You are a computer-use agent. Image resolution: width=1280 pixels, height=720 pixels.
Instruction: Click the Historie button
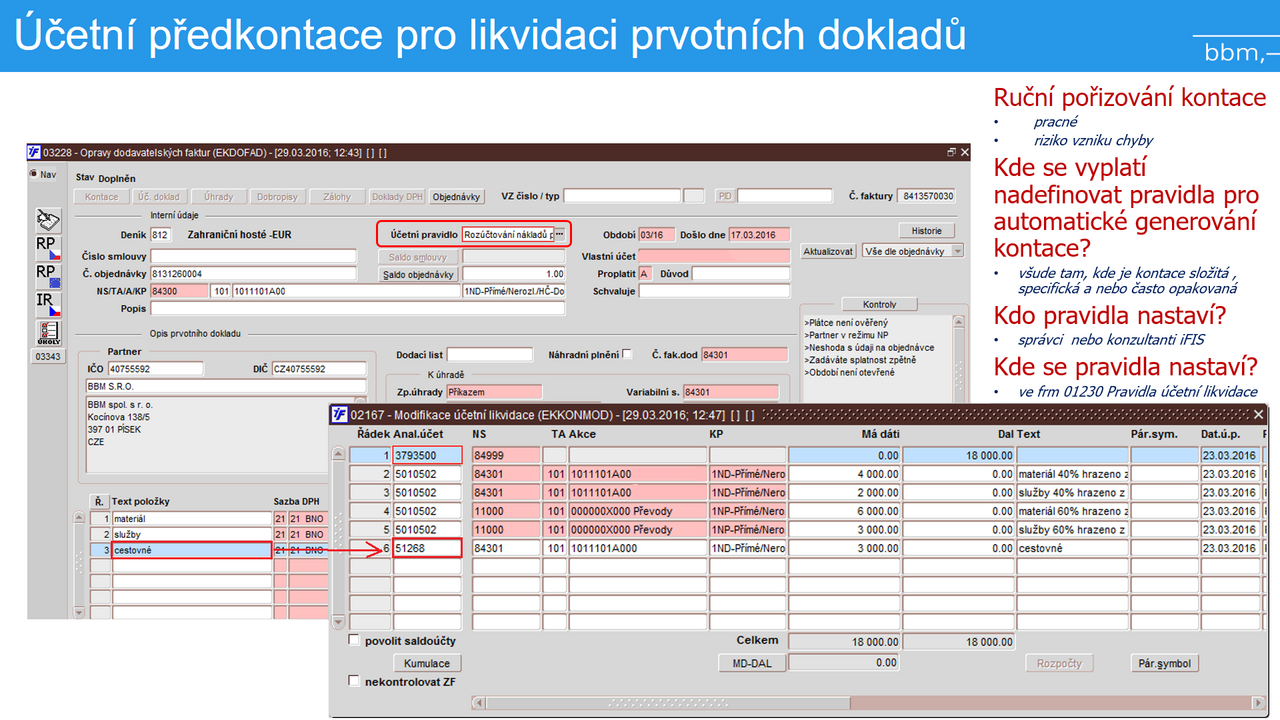(926, 231)
